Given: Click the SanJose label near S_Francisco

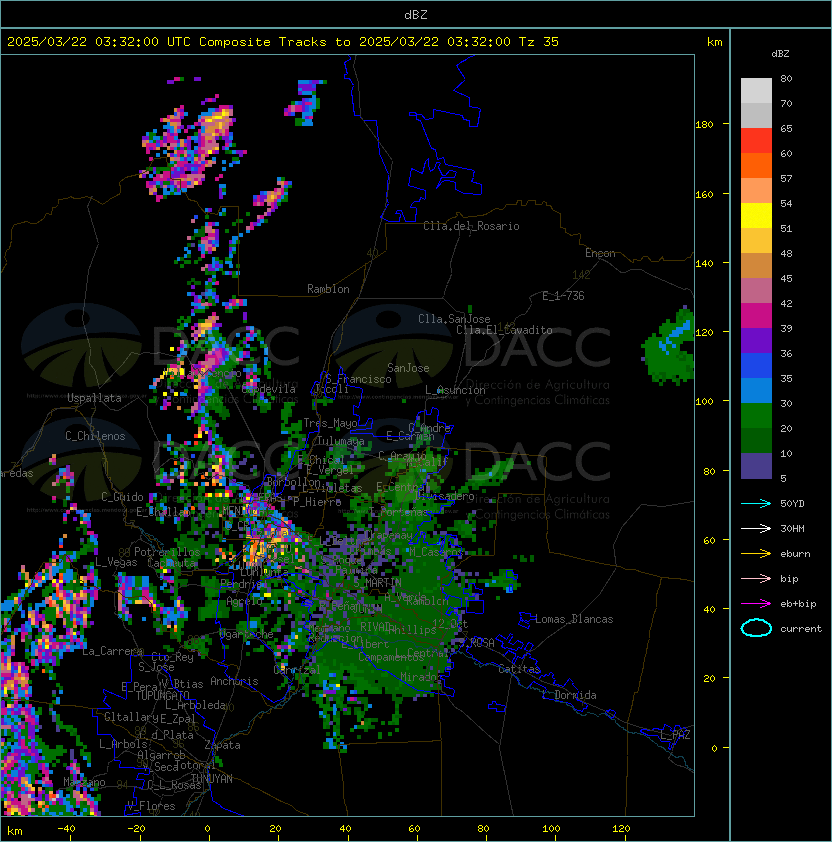Looking at the screenshot, I should click(x=408, y=368).
